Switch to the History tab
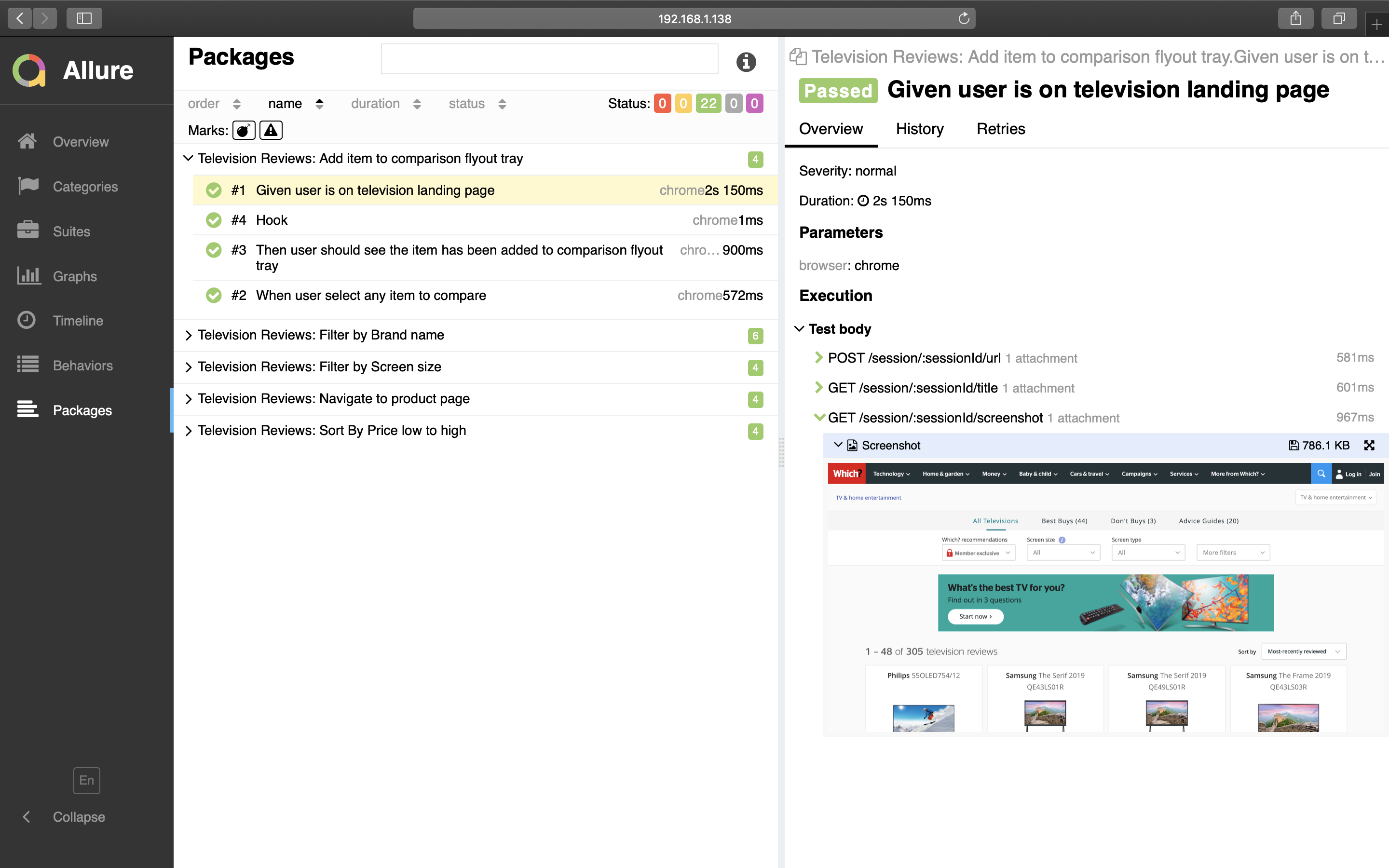The image size is (1389, 868). coord(919,129)
